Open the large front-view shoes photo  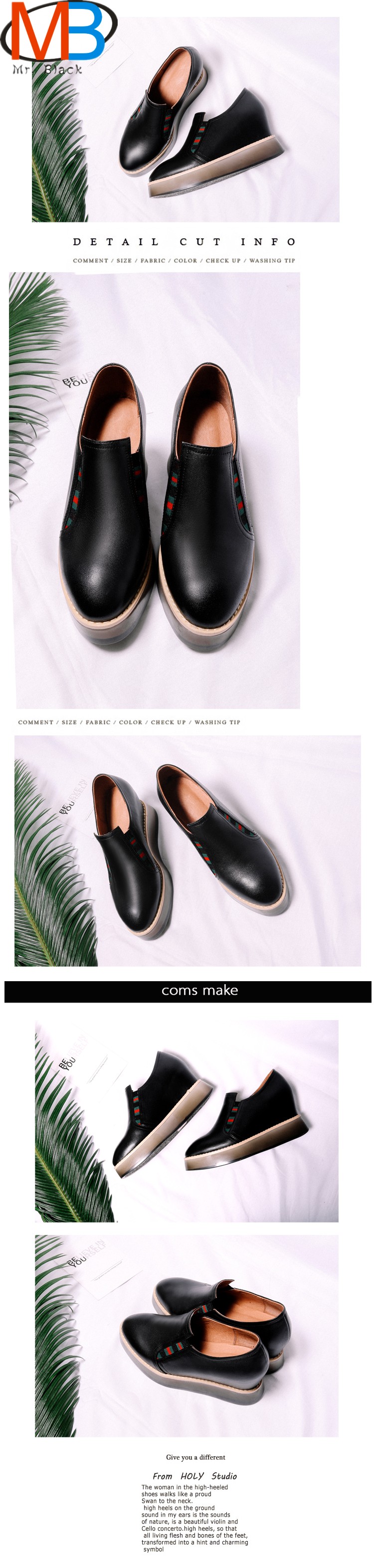click(x=155, y=491)
